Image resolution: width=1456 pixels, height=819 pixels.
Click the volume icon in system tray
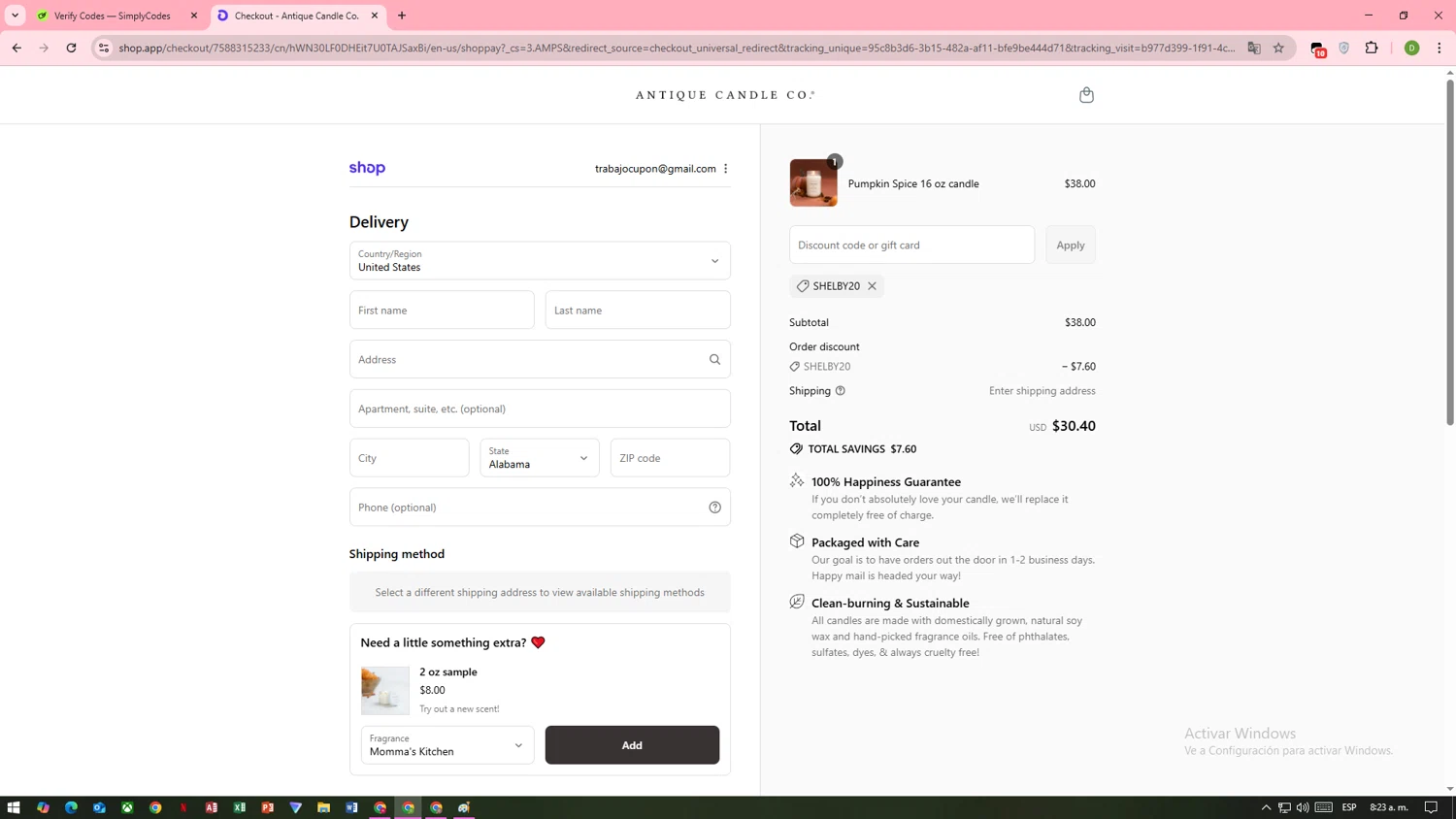click(x=1303, y=807)
